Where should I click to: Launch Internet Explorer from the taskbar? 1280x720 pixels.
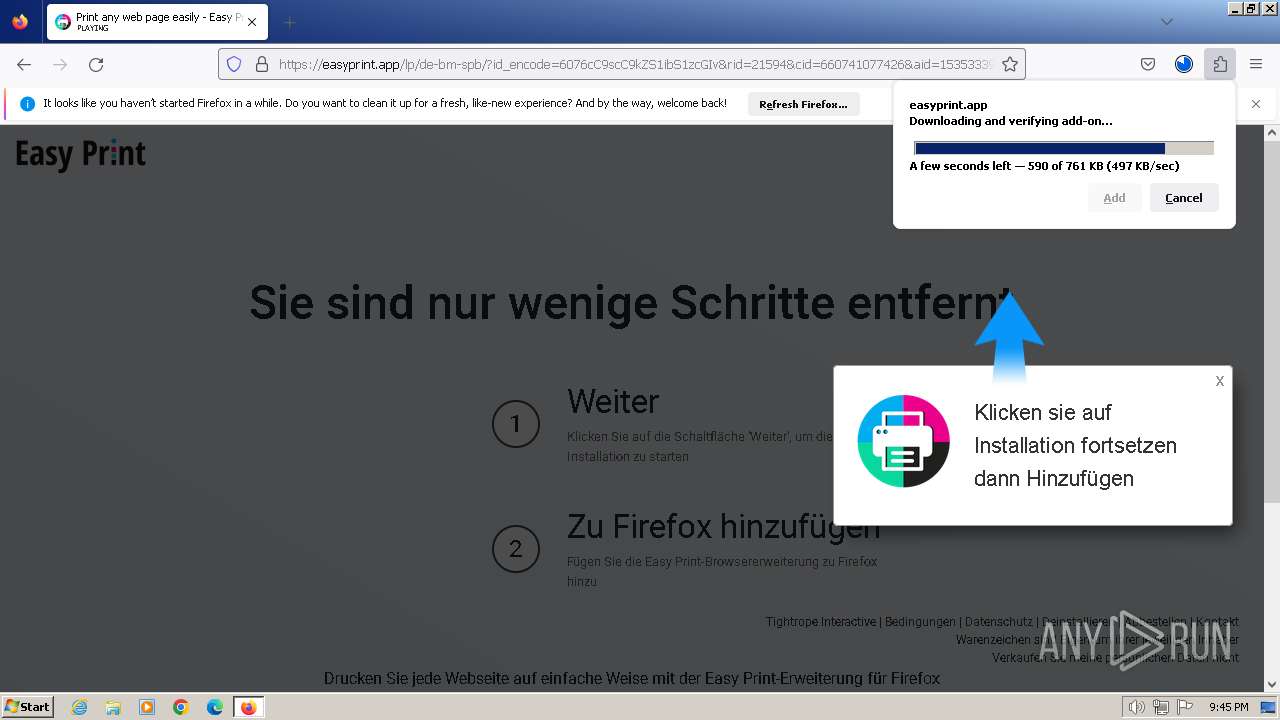(80, 707)
